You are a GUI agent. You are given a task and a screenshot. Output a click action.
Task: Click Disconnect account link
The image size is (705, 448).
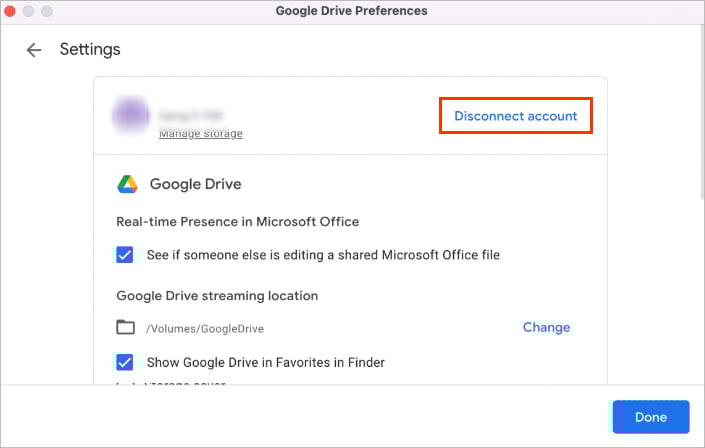point(516,116)
